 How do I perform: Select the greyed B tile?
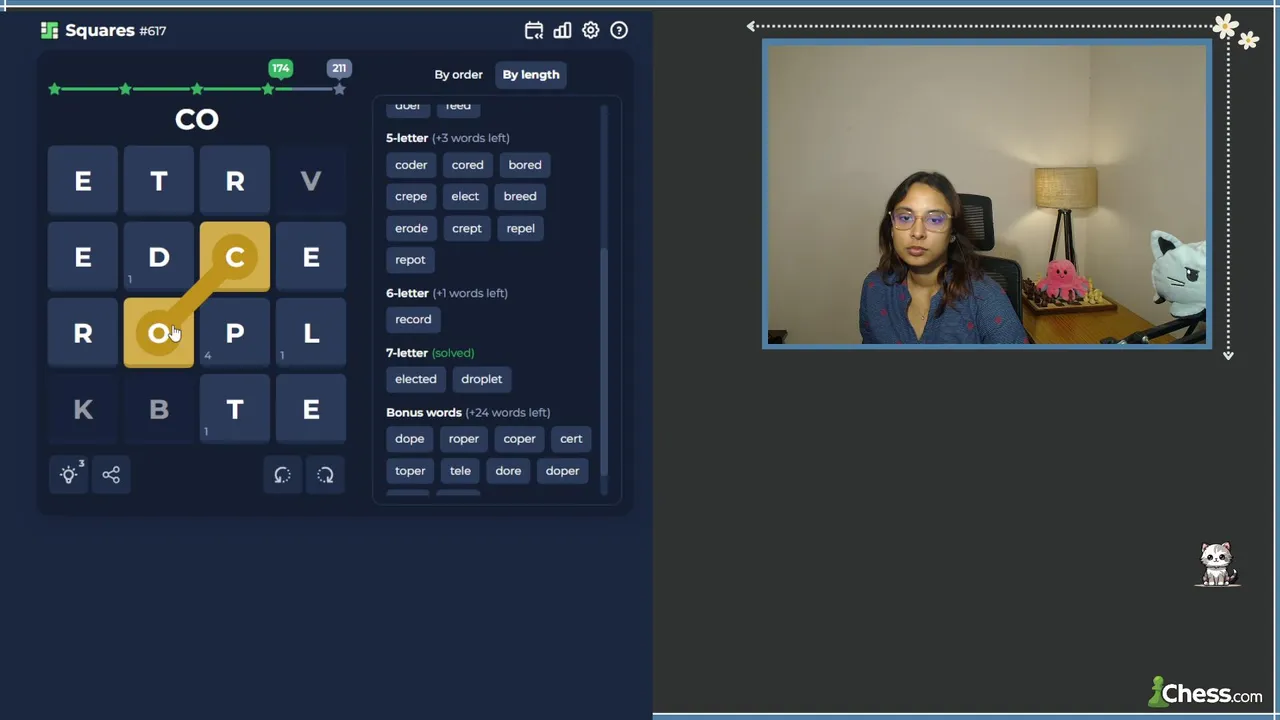tap(159, 409)
